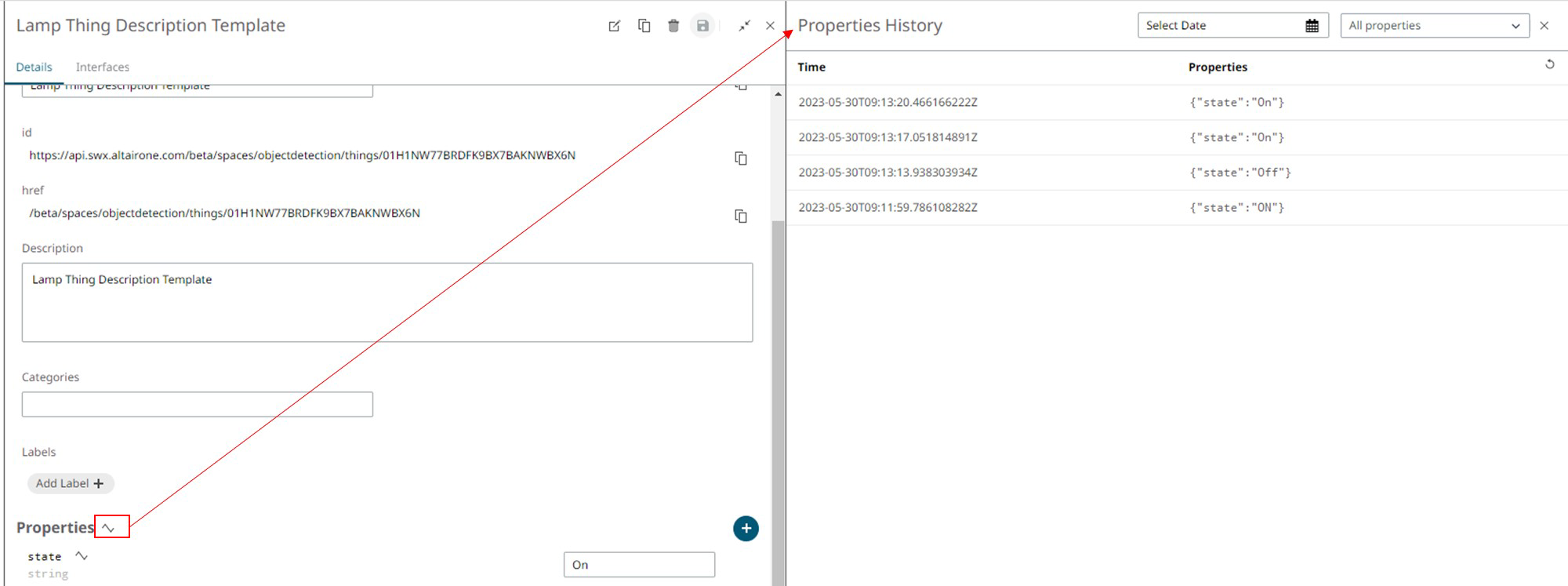This screenshot has height=586, width=1568.
Task: Click the save disk icon
Action: 702,26
